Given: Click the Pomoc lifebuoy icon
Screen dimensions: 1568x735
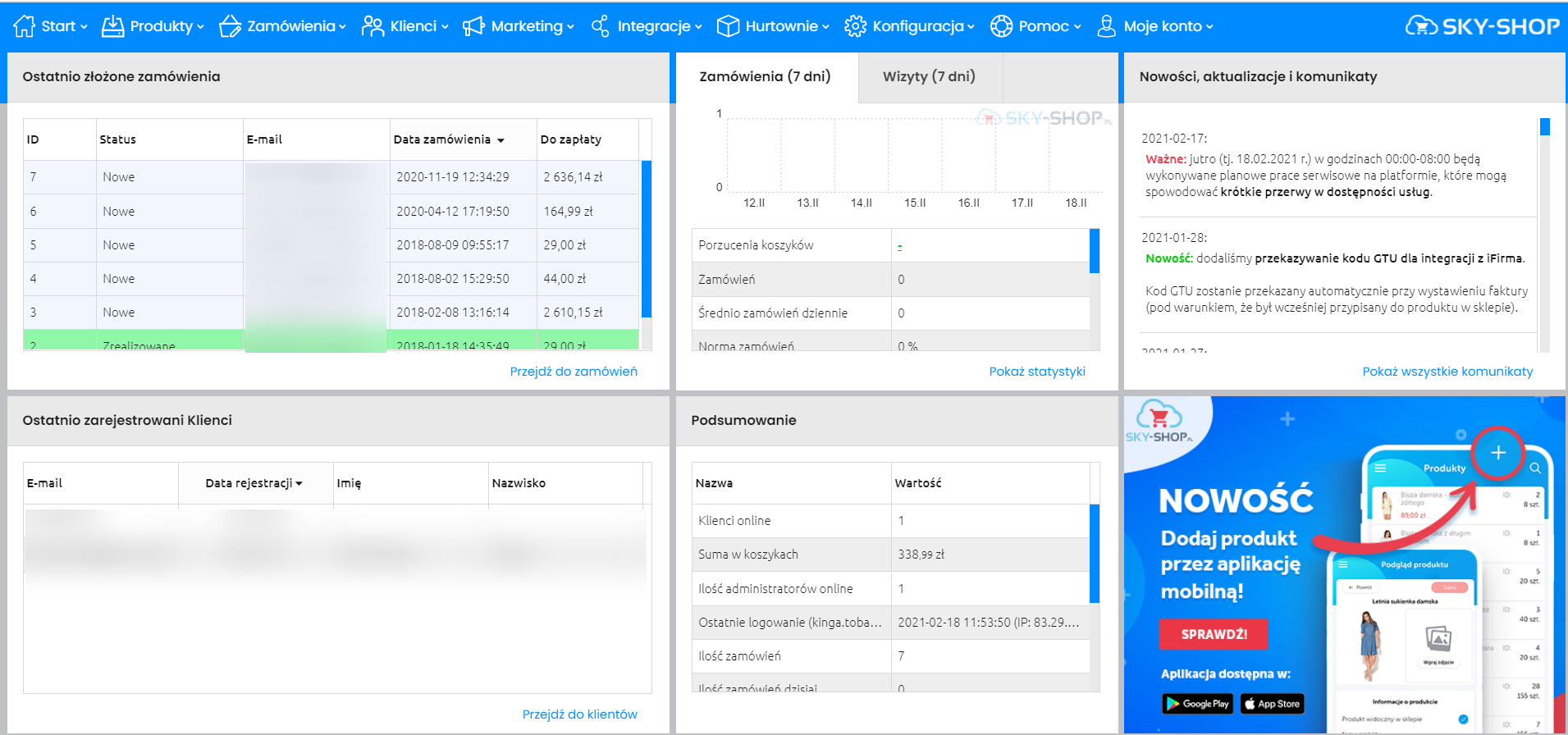Looking at the screenshot, I should click(x=1001, y=26).
